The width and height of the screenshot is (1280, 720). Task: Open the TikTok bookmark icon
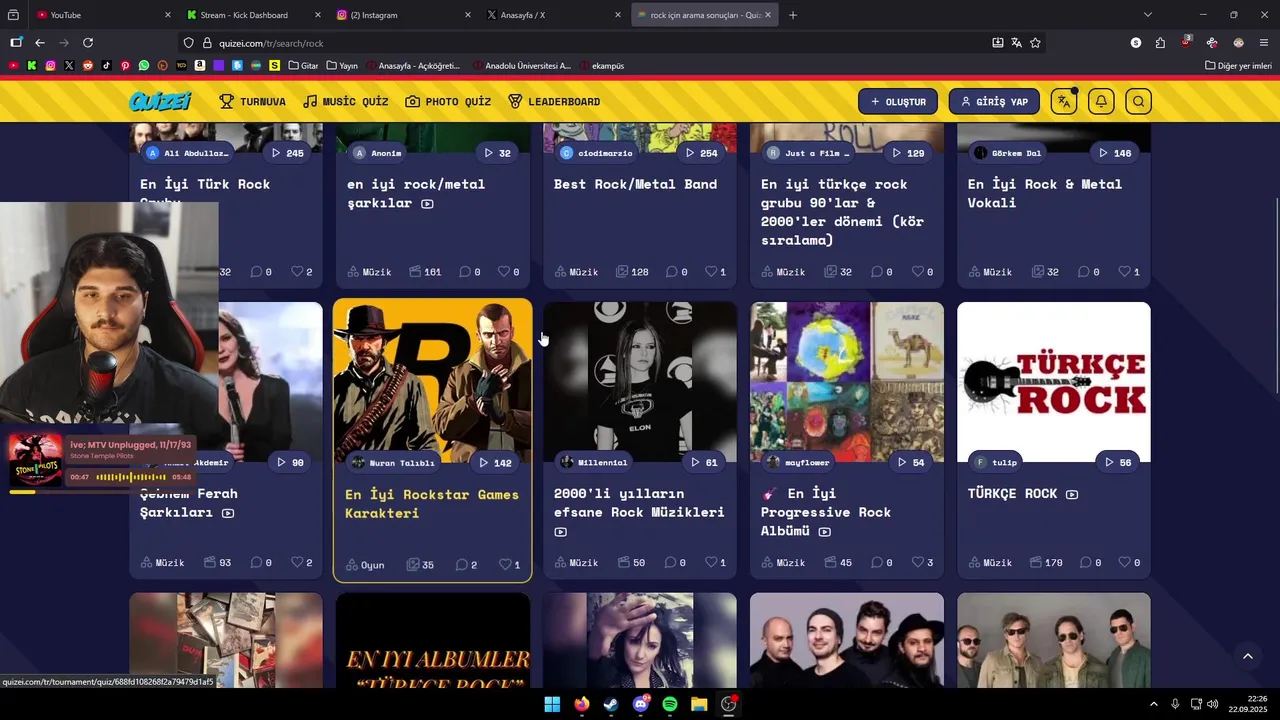[107, 66]
